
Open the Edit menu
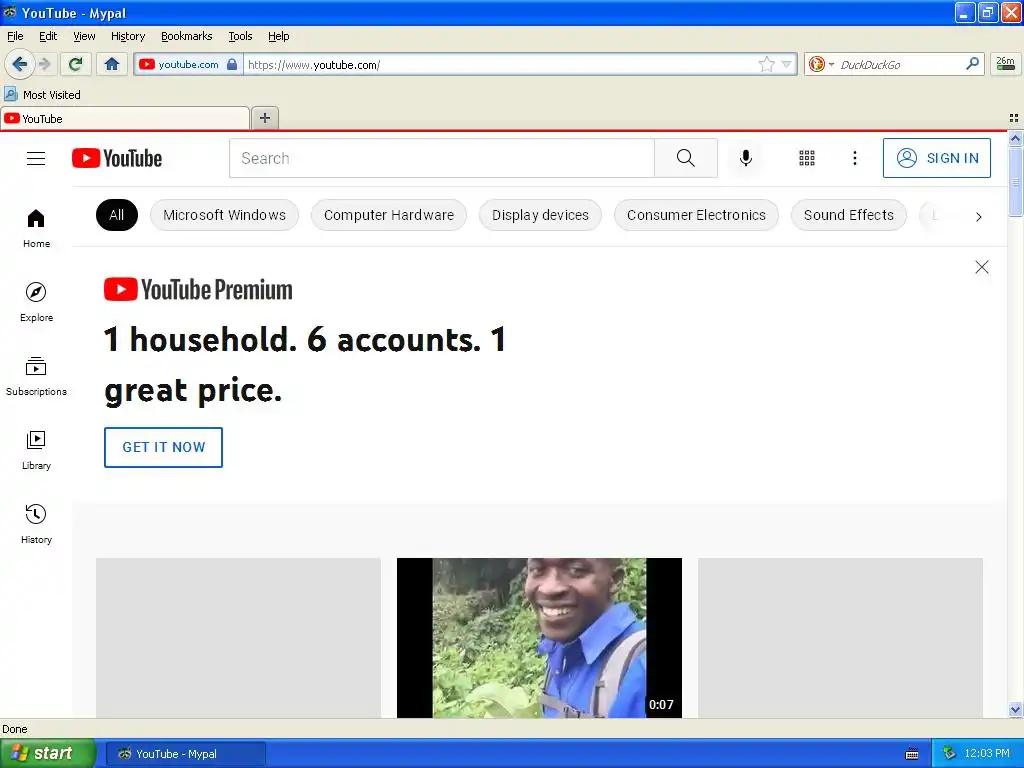pos(48,37)
